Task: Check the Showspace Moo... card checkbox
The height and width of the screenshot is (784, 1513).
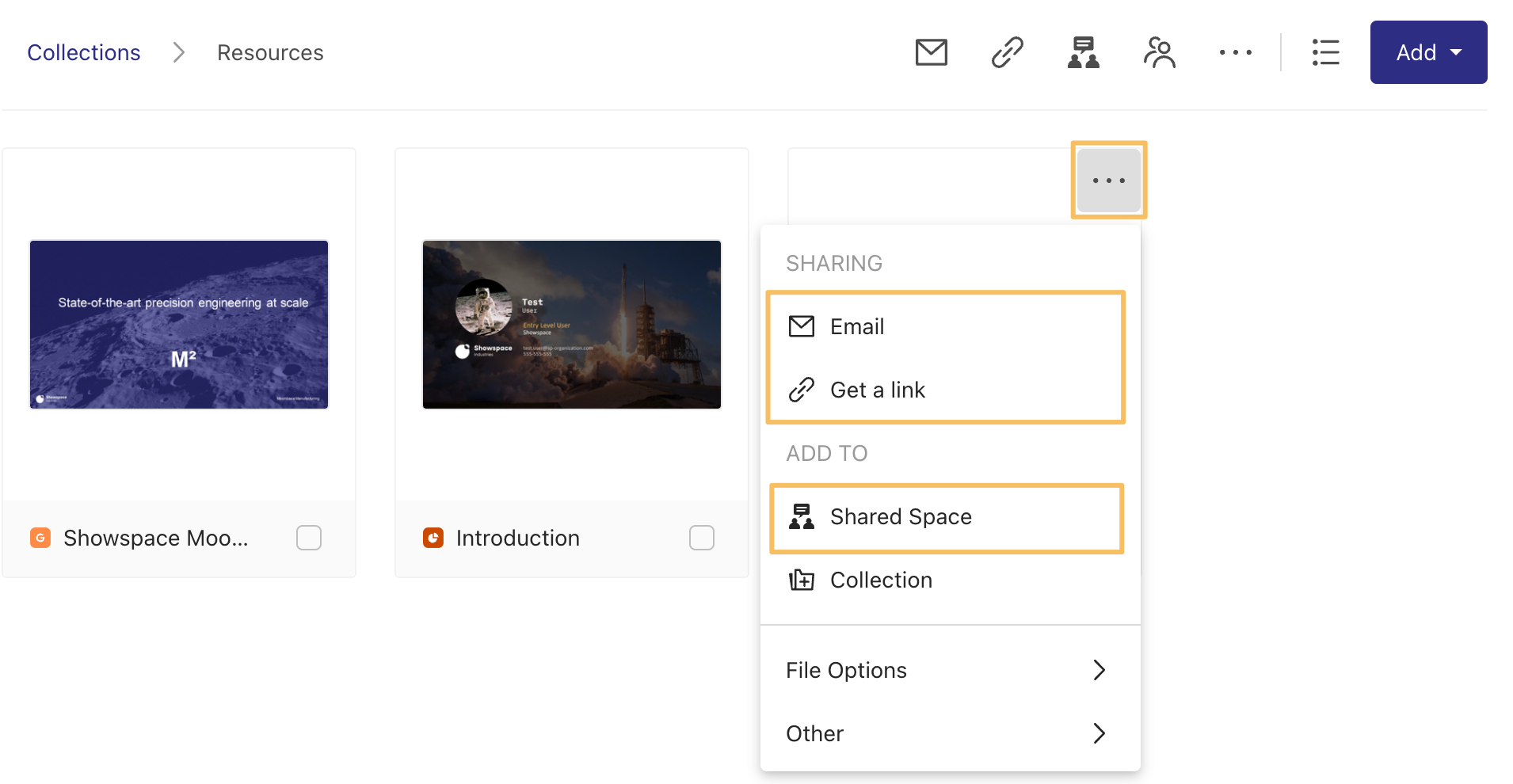Action: [x=309, y=539]
